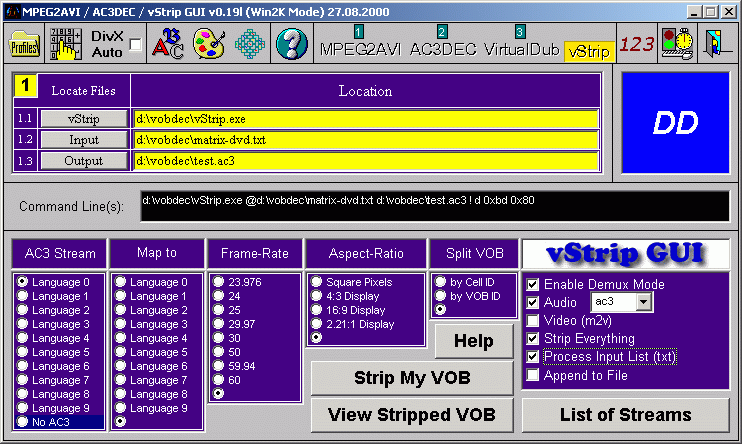Click the red 123 icon
The height and width of the screenshot is (444, 742).
pyautogui.click(x=636, y=44)
